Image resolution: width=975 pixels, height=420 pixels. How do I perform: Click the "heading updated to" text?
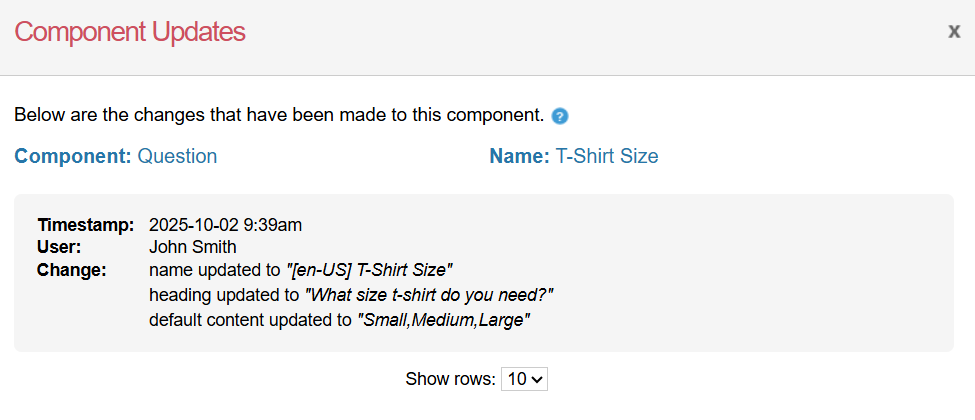click(224, 295)
